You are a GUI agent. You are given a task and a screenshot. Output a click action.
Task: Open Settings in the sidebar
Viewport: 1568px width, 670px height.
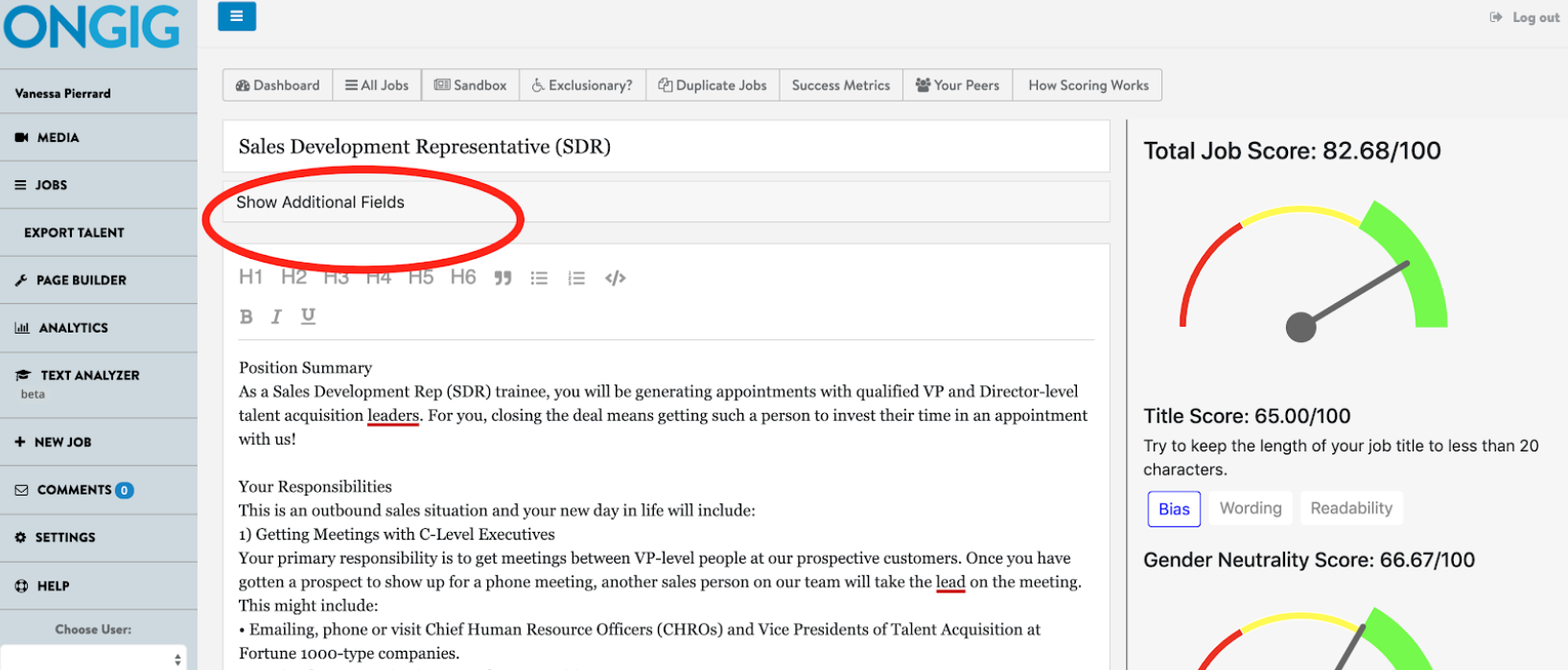99,538
